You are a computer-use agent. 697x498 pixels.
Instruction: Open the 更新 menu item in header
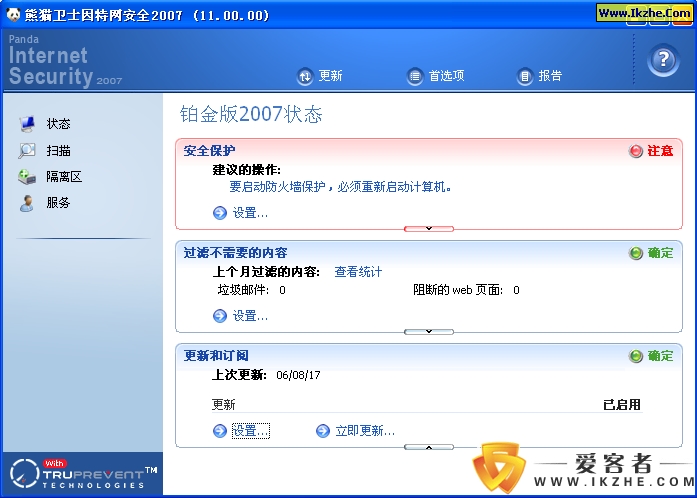(x=331, y=76)
